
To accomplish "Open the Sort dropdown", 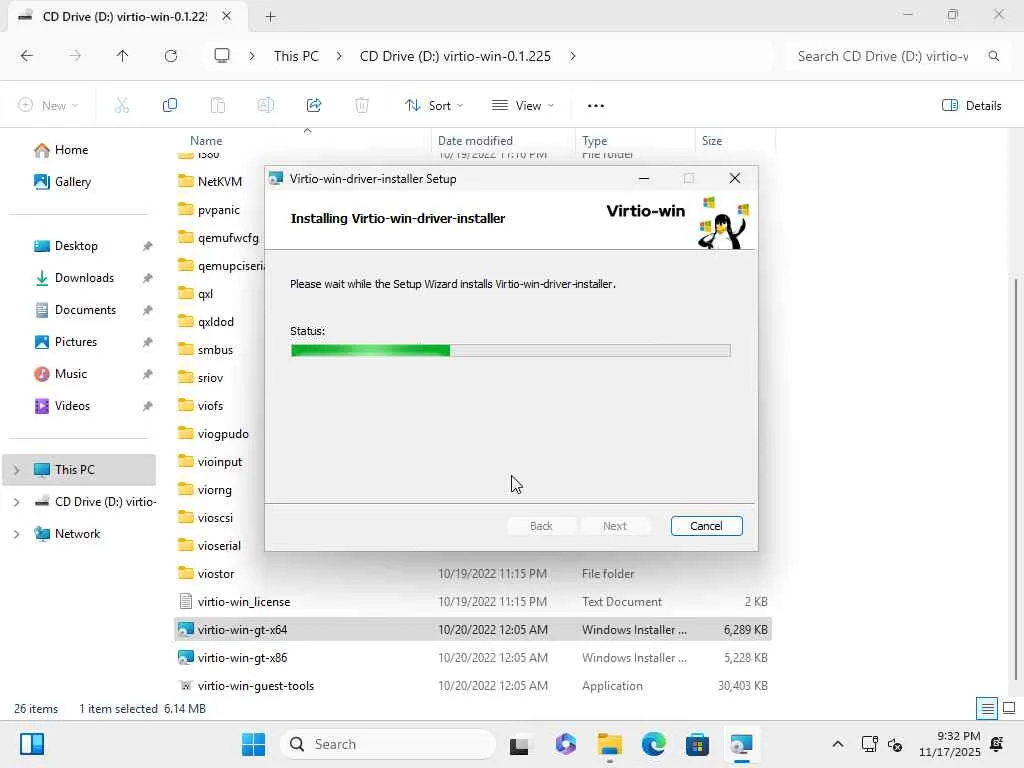I will [434, 105].
